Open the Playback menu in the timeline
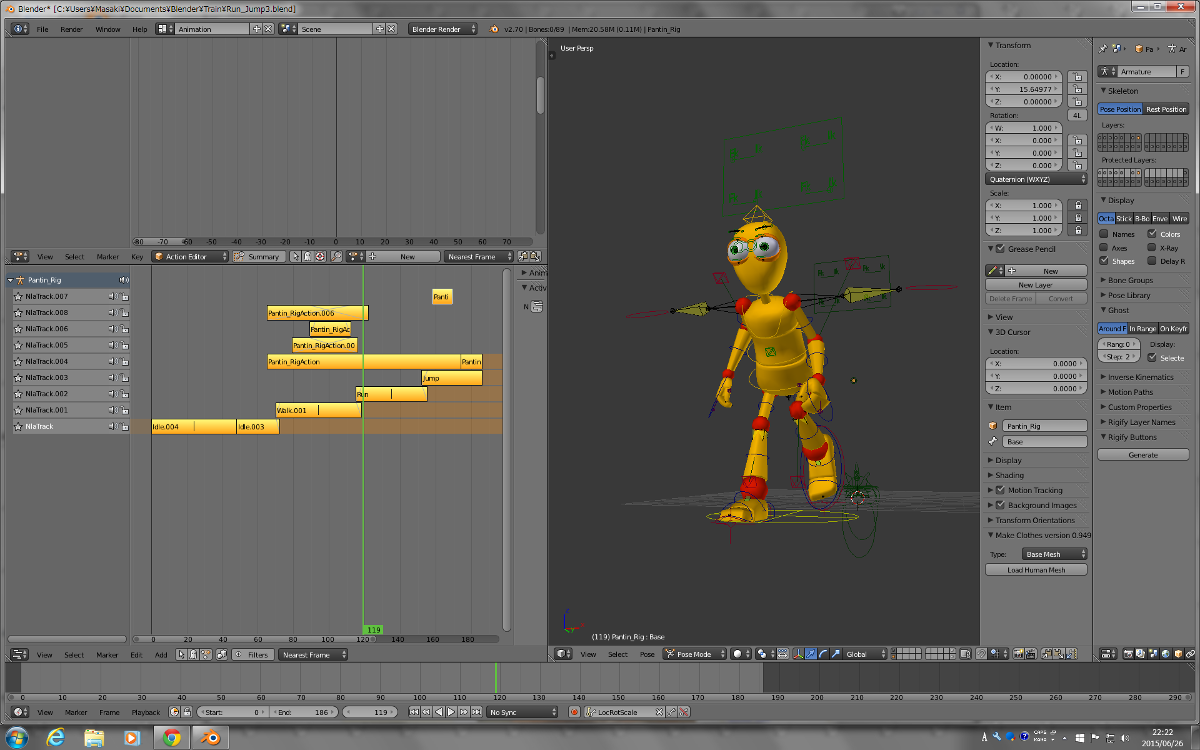This screenshot has width=1200, height=750. click(x=146, y=712)
